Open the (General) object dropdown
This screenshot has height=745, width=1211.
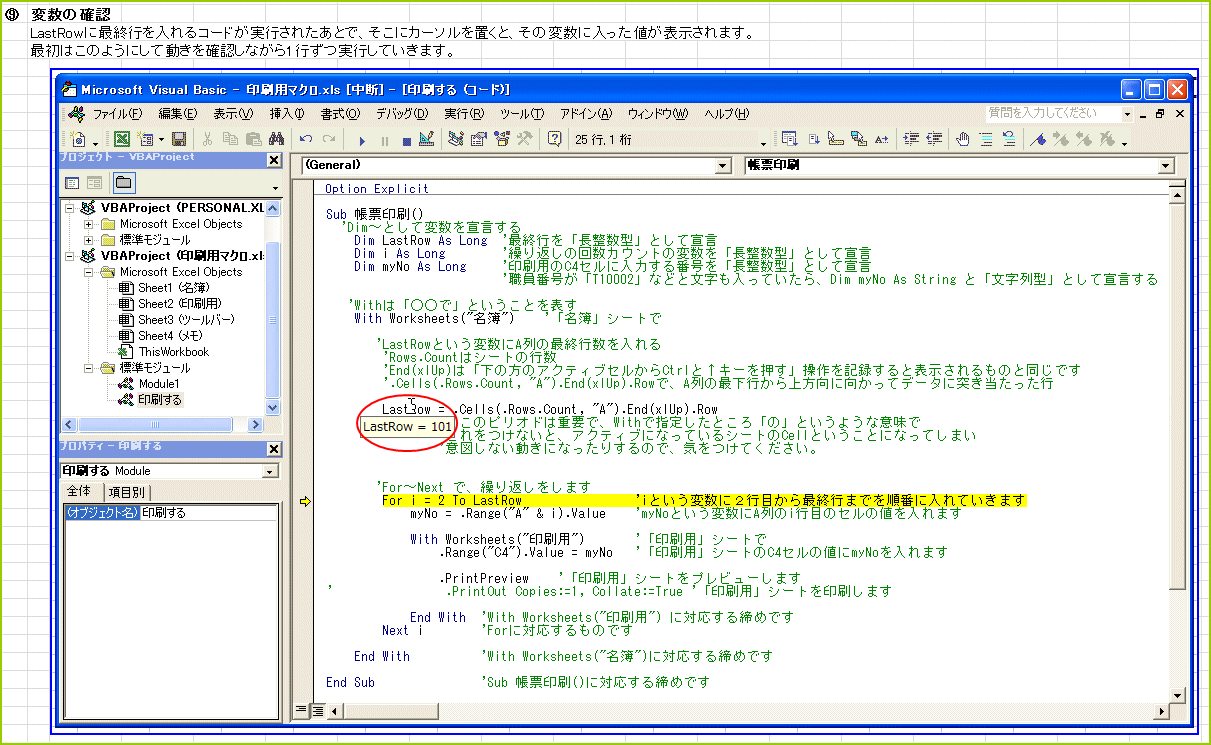pyautogui.click(x=723, y=166)
